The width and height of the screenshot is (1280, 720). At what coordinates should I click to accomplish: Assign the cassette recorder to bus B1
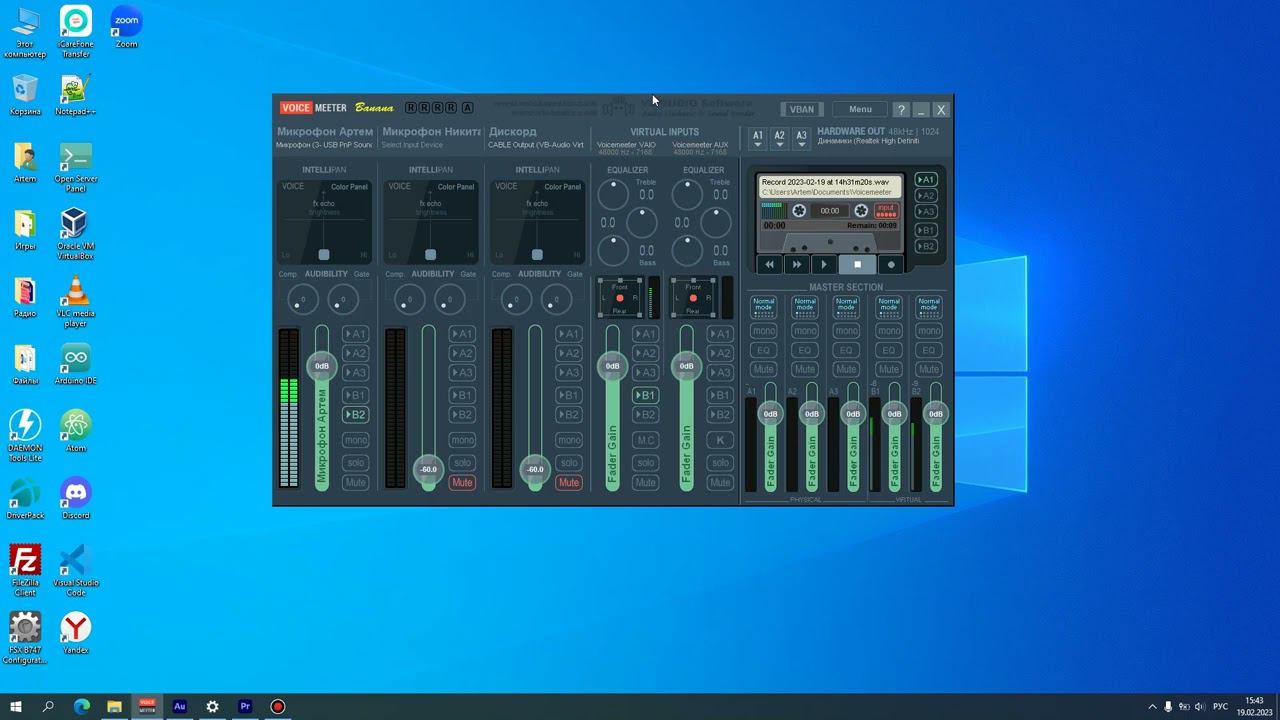pos(926,230)
